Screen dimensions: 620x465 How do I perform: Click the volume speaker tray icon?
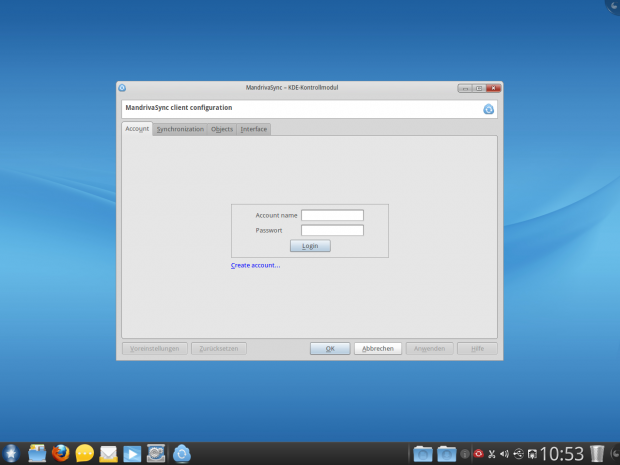[x=504, y=454]
